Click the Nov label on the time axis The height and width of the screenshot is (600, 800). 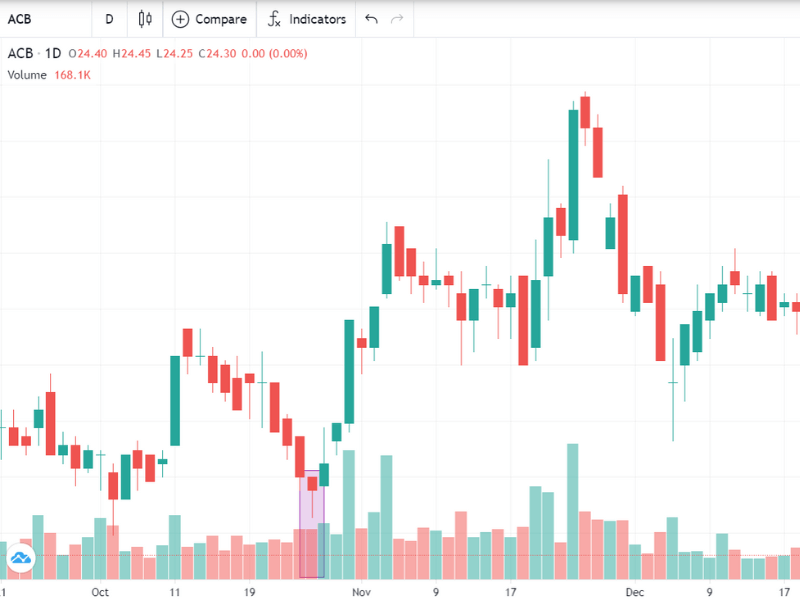(361, 592)
